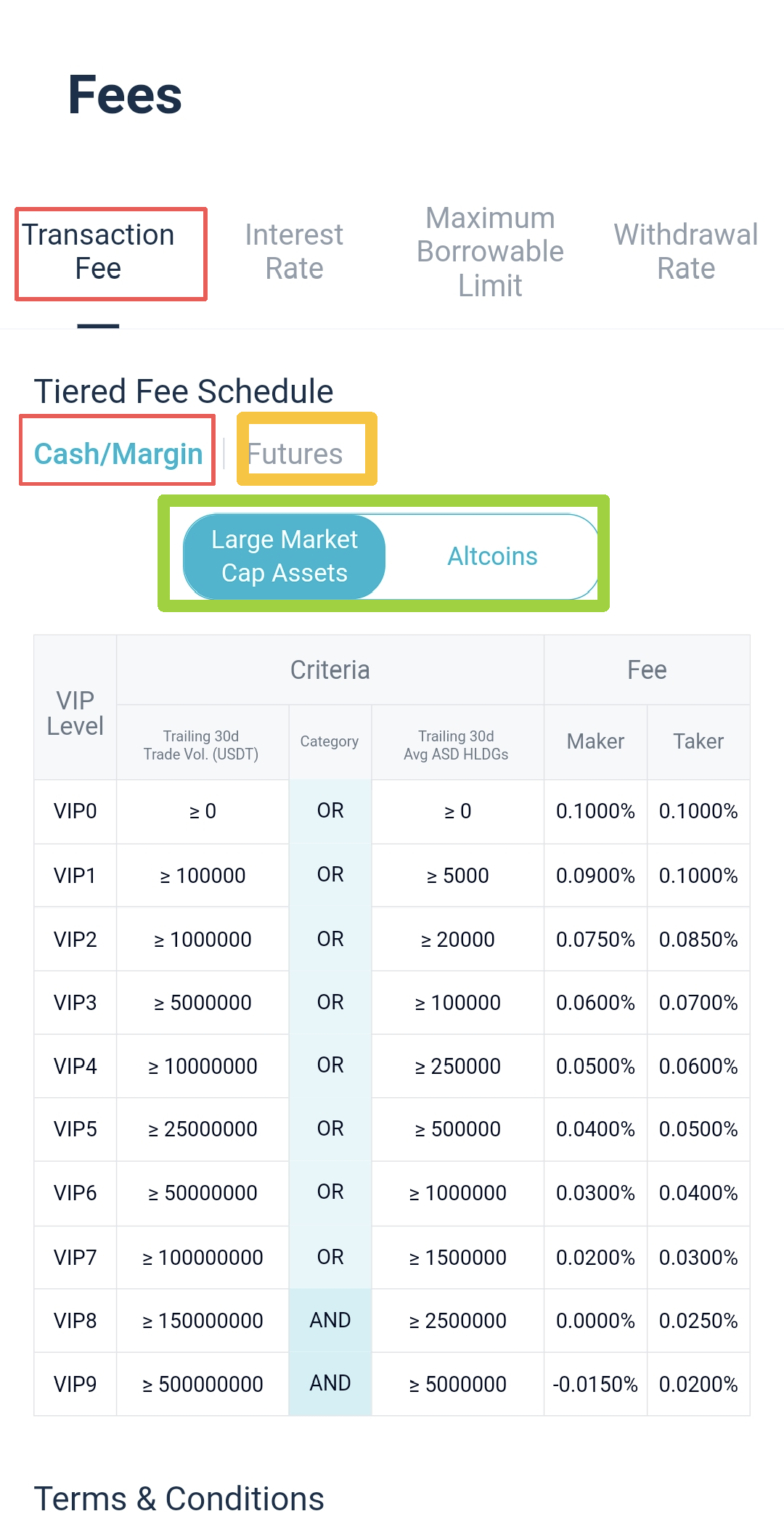The height and width of the screenshot is (1527, 784).
Task: Toggle to Large Market Cap Assets
Action: coord(285,556)
